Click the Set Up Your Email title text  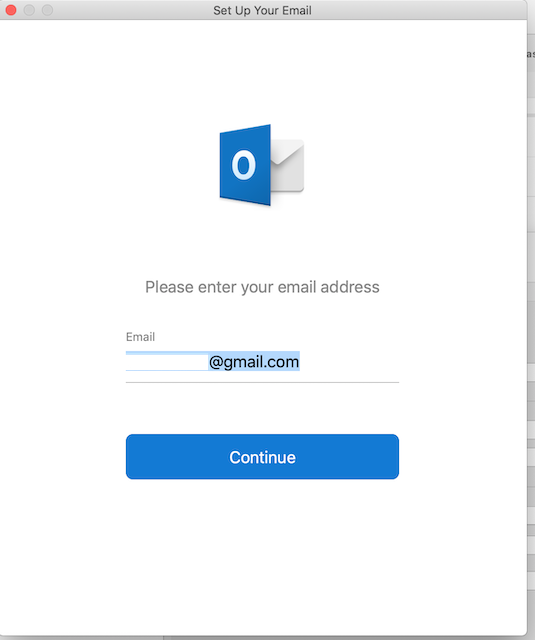click(262, 10)
